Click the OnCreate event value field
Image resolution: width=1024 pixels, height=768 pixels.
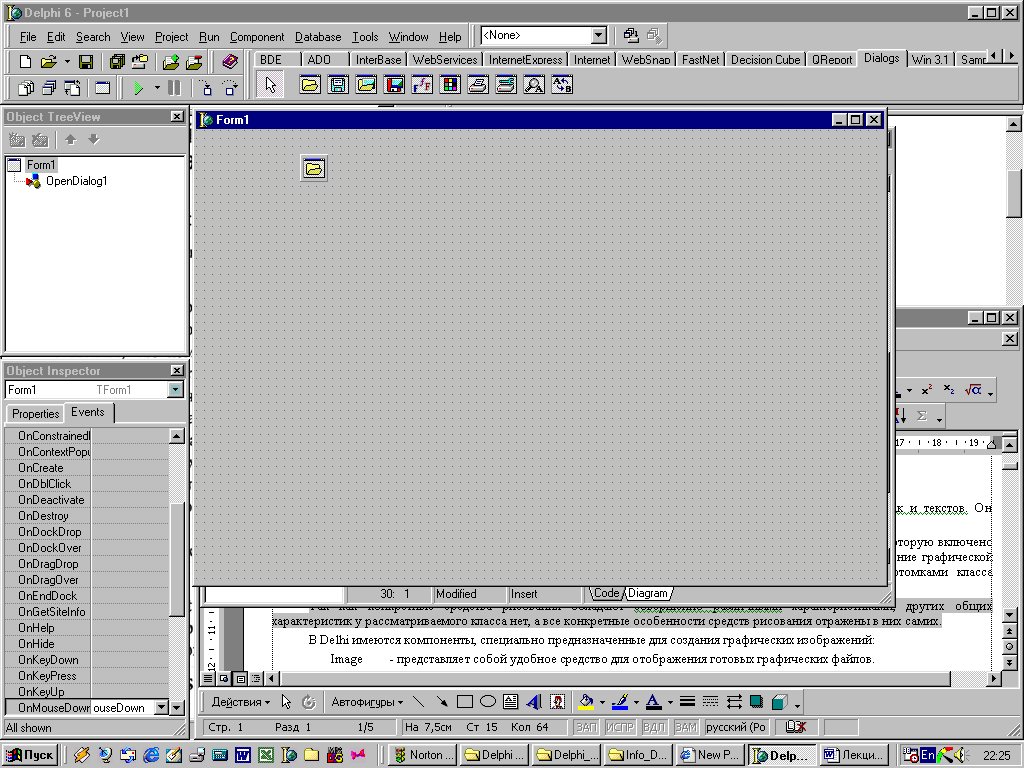pyautogui.click(x=130, y=468)
